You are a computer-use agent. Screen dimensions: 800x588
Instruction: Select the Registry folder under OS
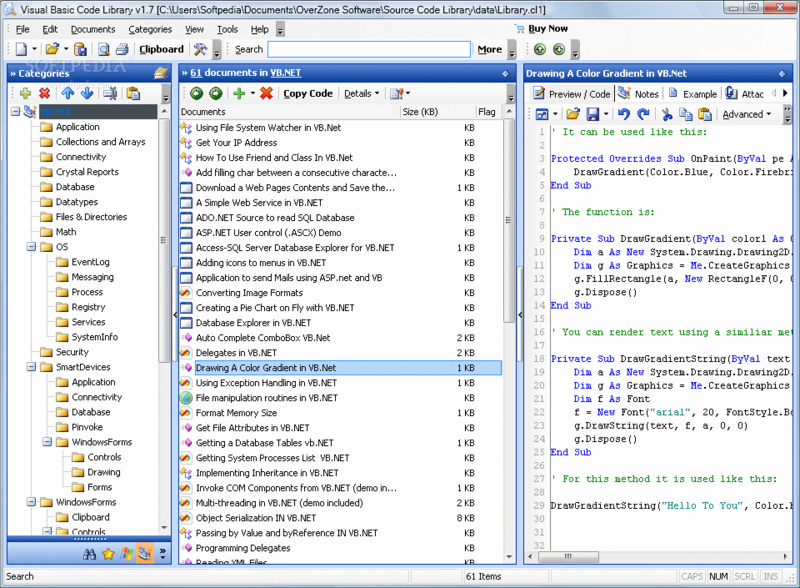[88, 307]
